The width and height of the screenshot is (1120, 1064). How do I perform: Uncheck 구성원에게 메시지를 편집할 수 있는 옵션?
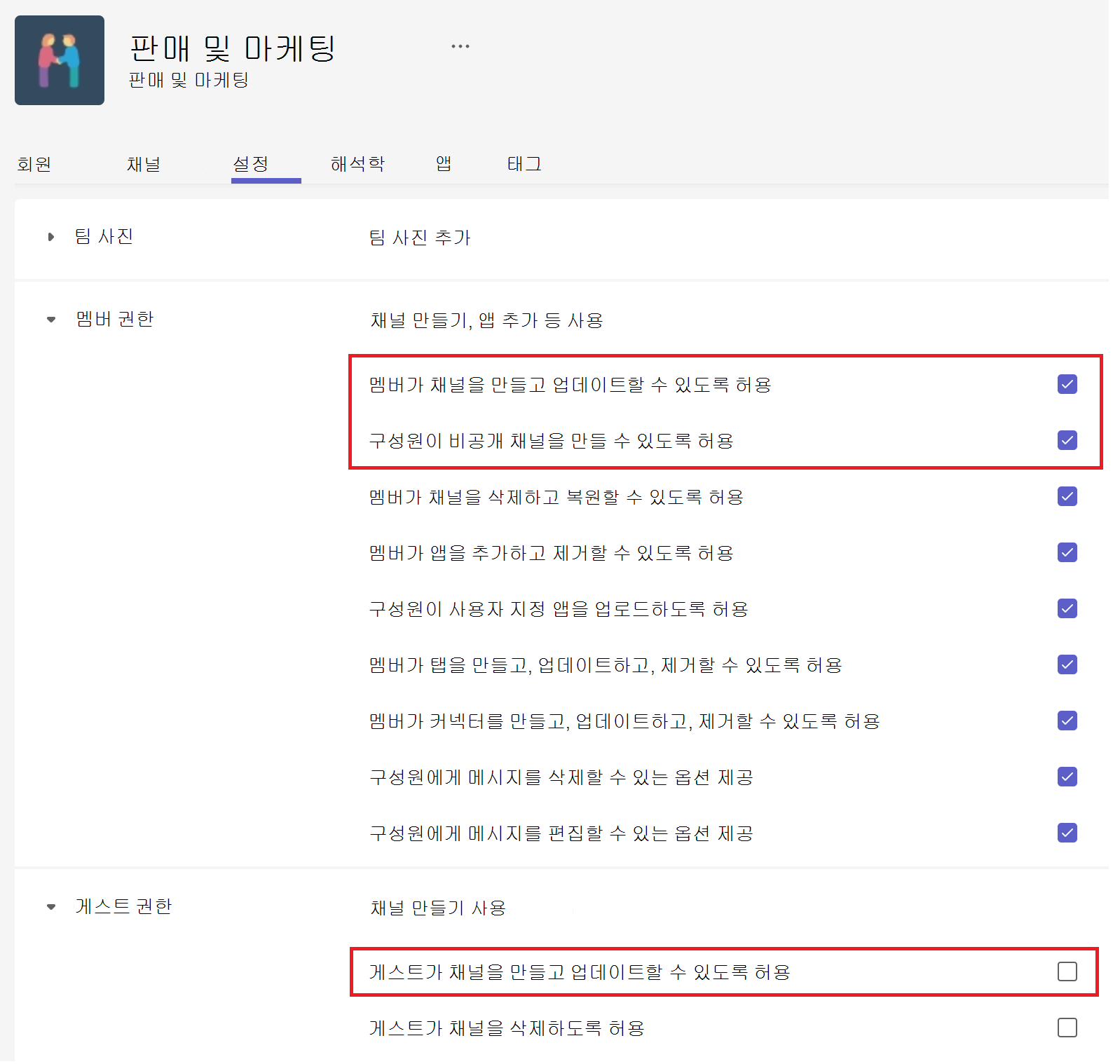pyautogui.click(x=1067, y=833)
